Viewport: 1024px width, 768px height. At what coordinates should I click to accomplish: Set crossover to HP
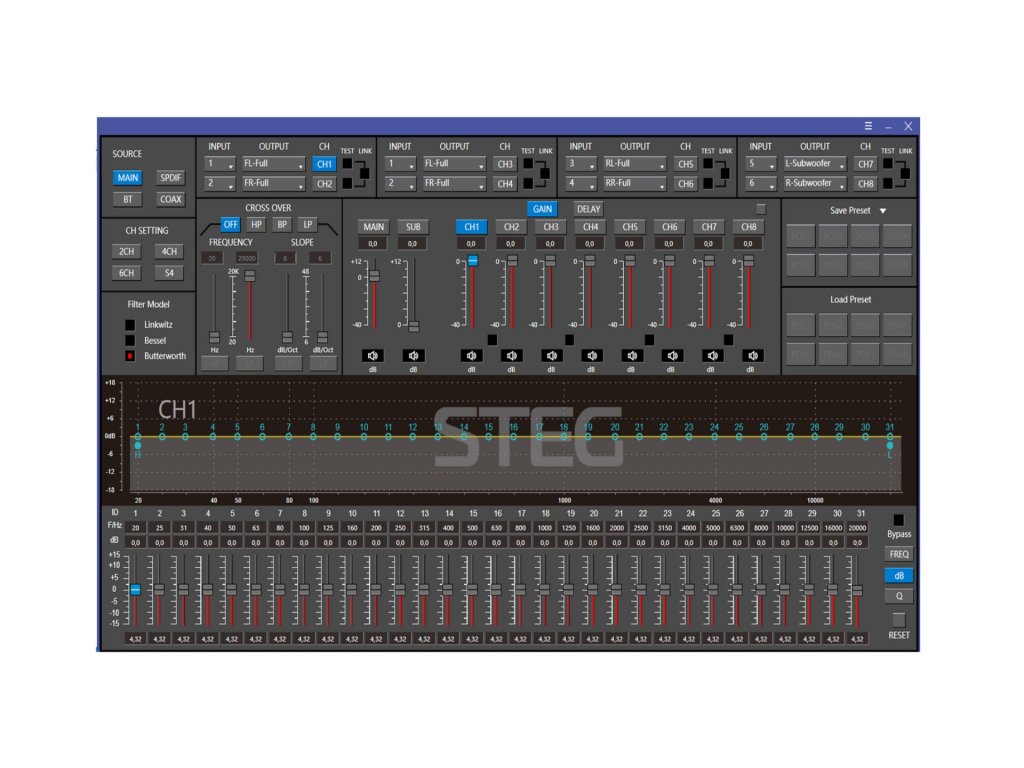(x=256, y=225)
